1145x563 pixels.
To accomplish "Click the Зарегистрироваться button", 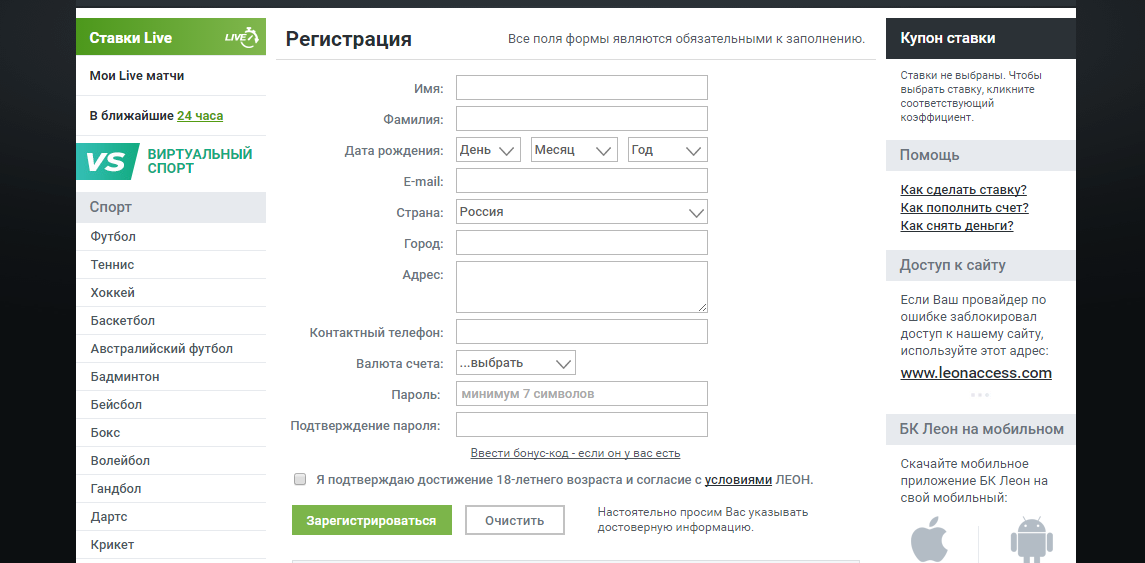I will (x=372, y=521).
